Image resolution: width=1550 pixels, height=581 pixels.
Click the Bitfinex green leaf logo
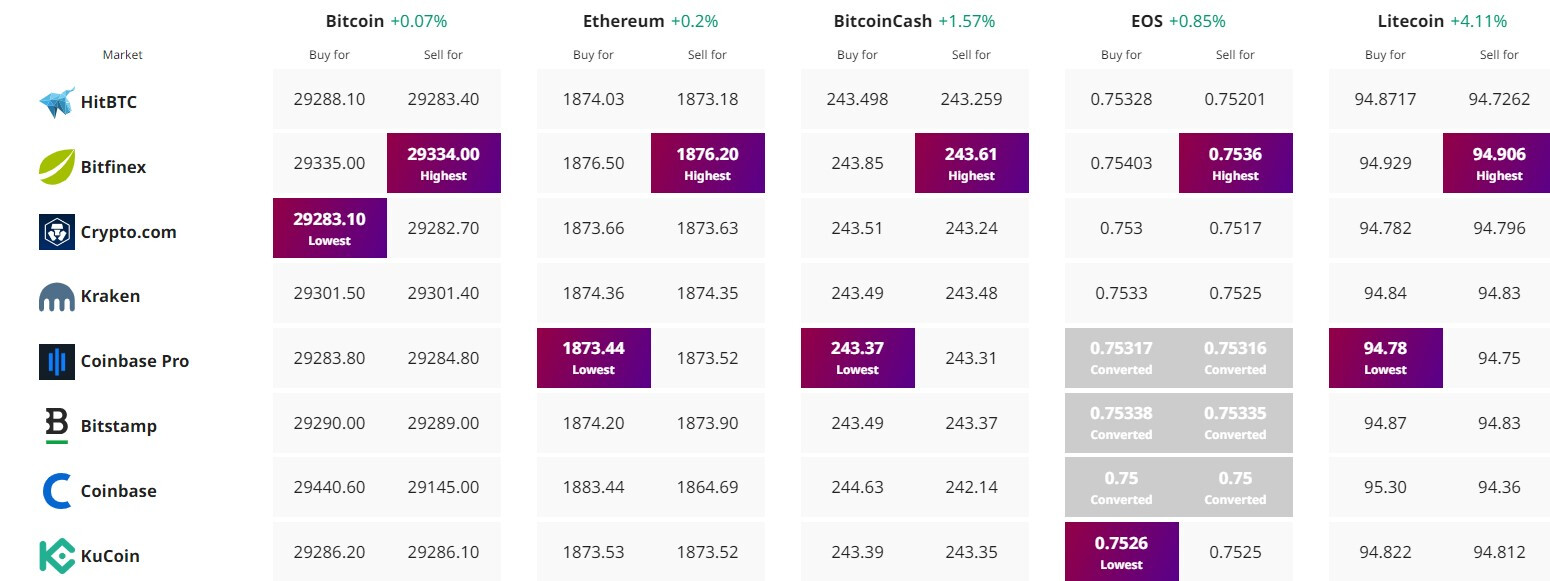coord(57,167)
